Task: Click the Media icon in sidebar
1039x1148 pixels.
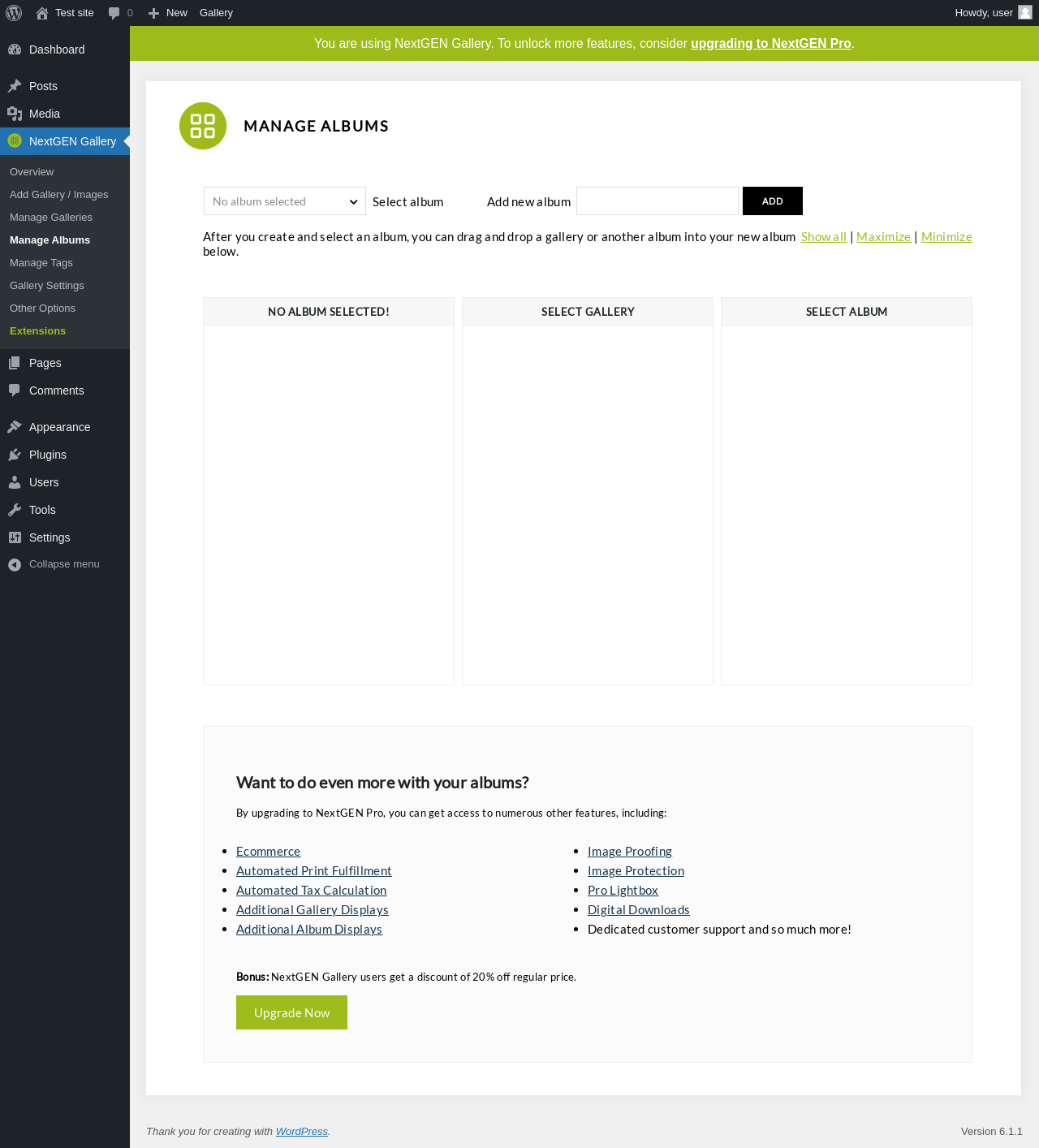Action: pos(15,114)
